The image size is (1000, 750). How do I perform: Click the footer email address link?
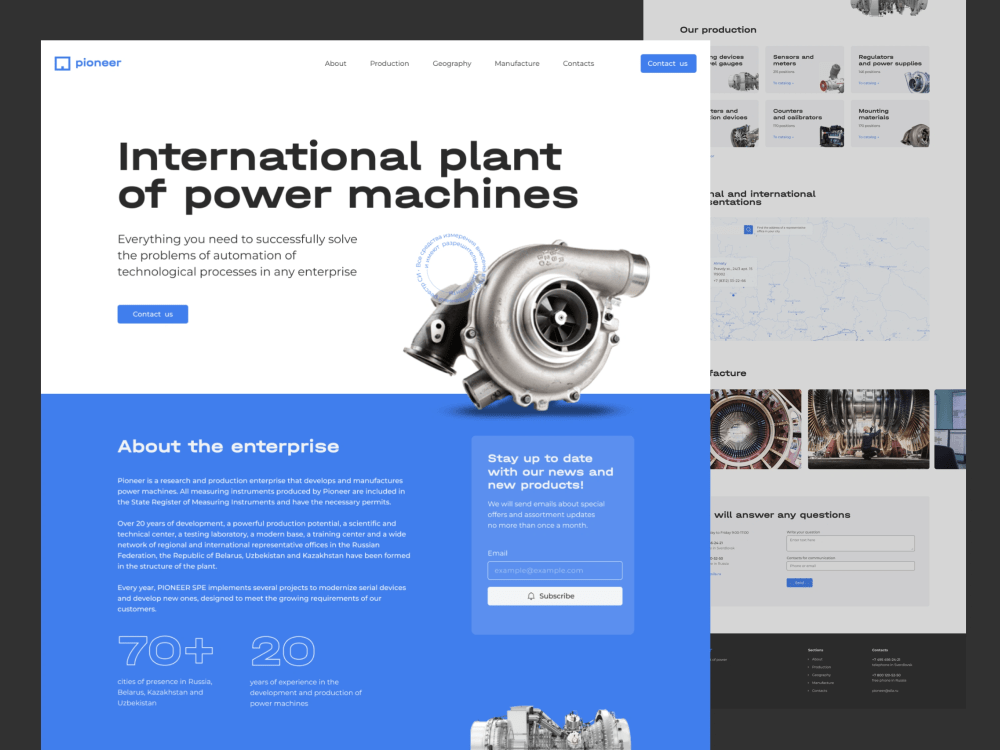pyautogui.click(x=885, y=691)
